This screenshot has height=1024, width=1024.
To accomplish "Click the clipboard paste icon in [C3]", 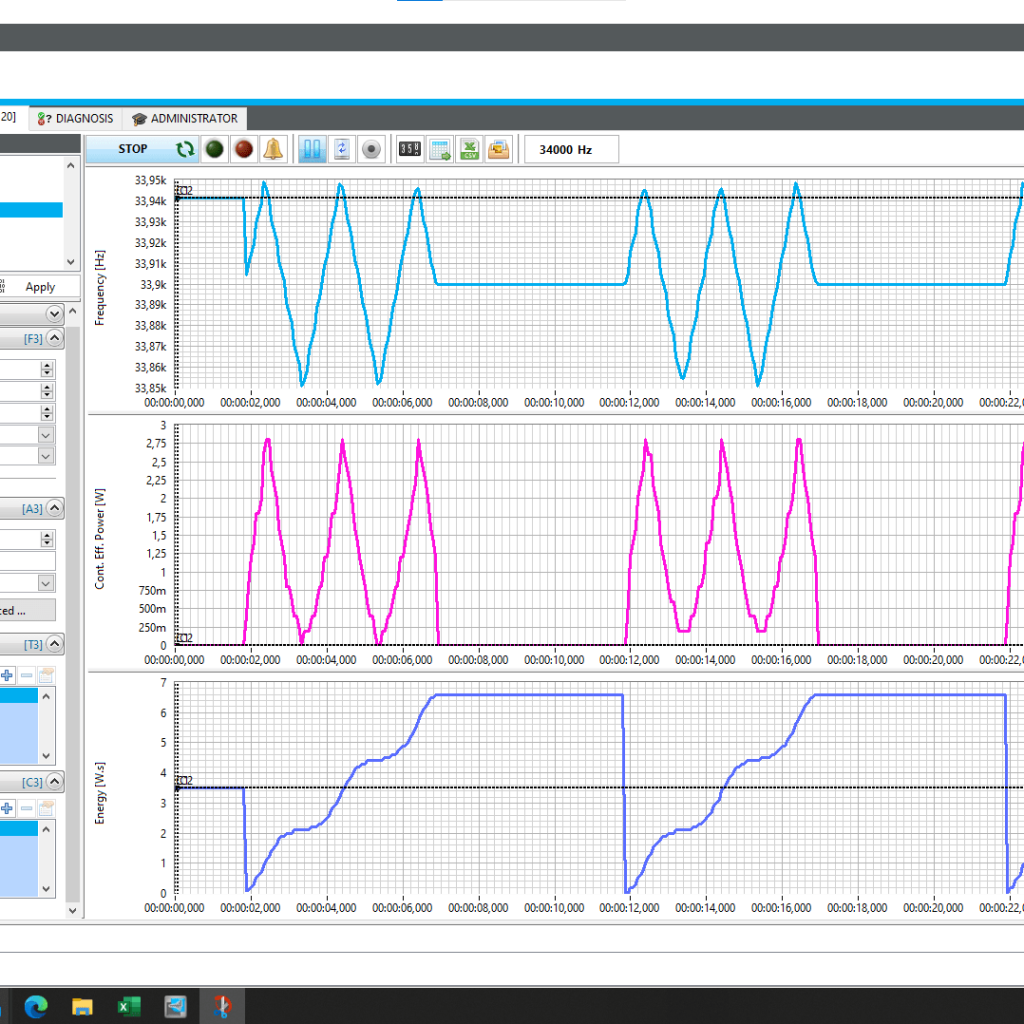I will tap(46, 808).
